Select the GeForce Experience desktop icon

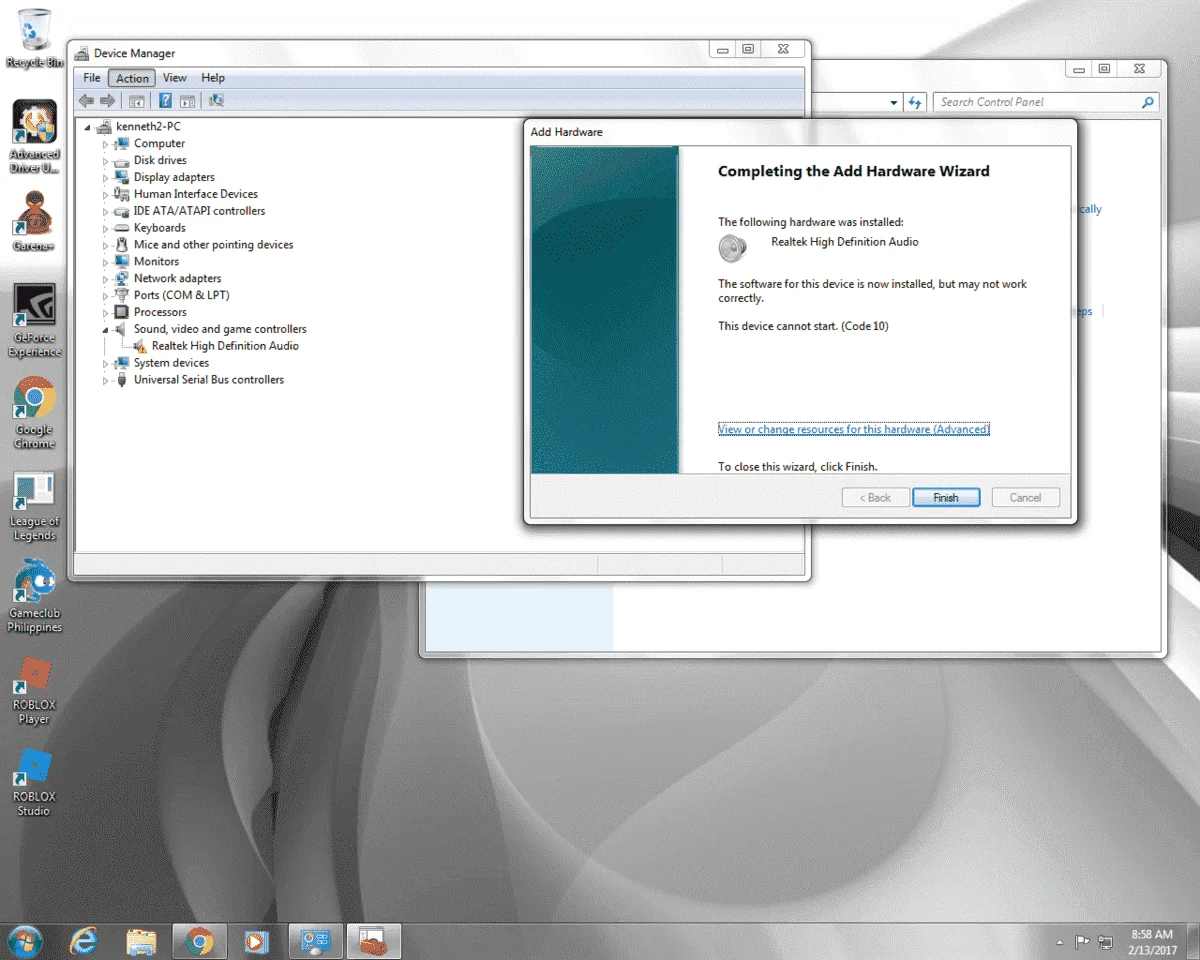34,320
